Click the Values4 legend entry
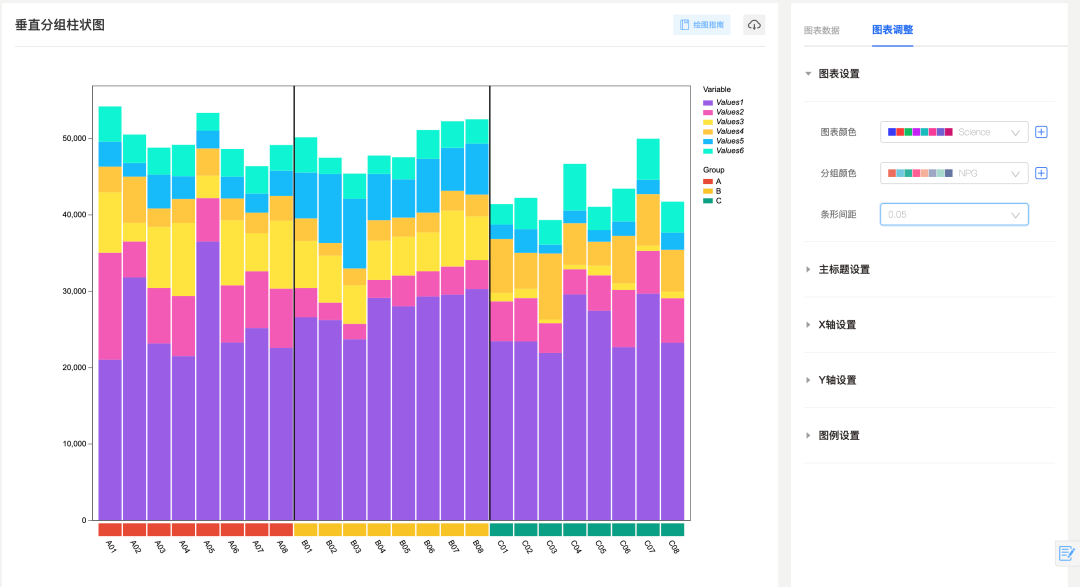 coord(723,132)
